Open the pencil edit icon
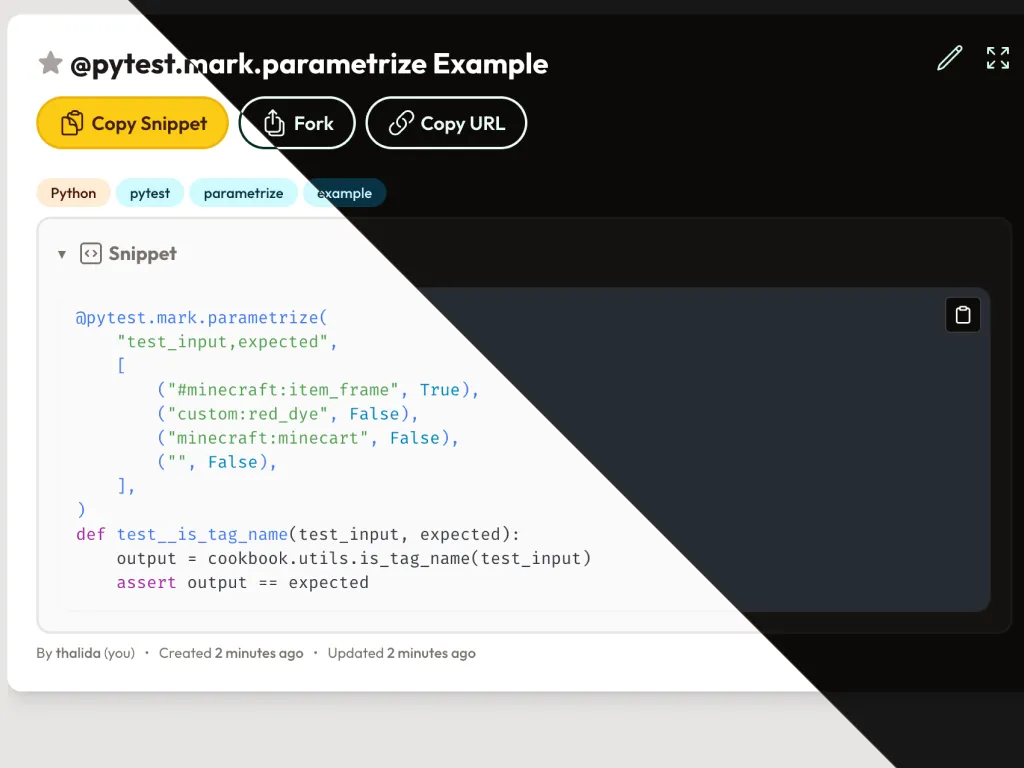The width and height of the screenshot is (1024, 768). (x=950, y=57)
